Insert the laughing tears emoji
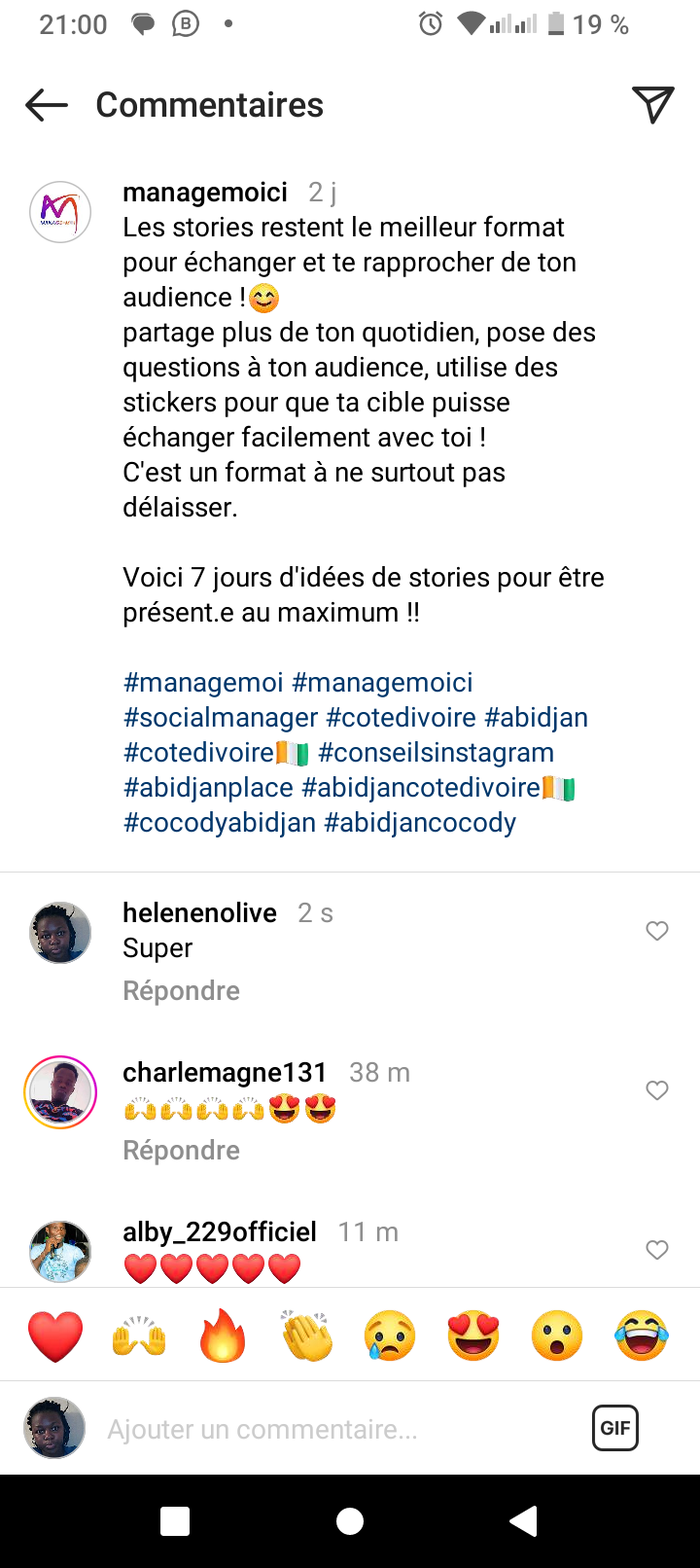 coord(642,1336)
